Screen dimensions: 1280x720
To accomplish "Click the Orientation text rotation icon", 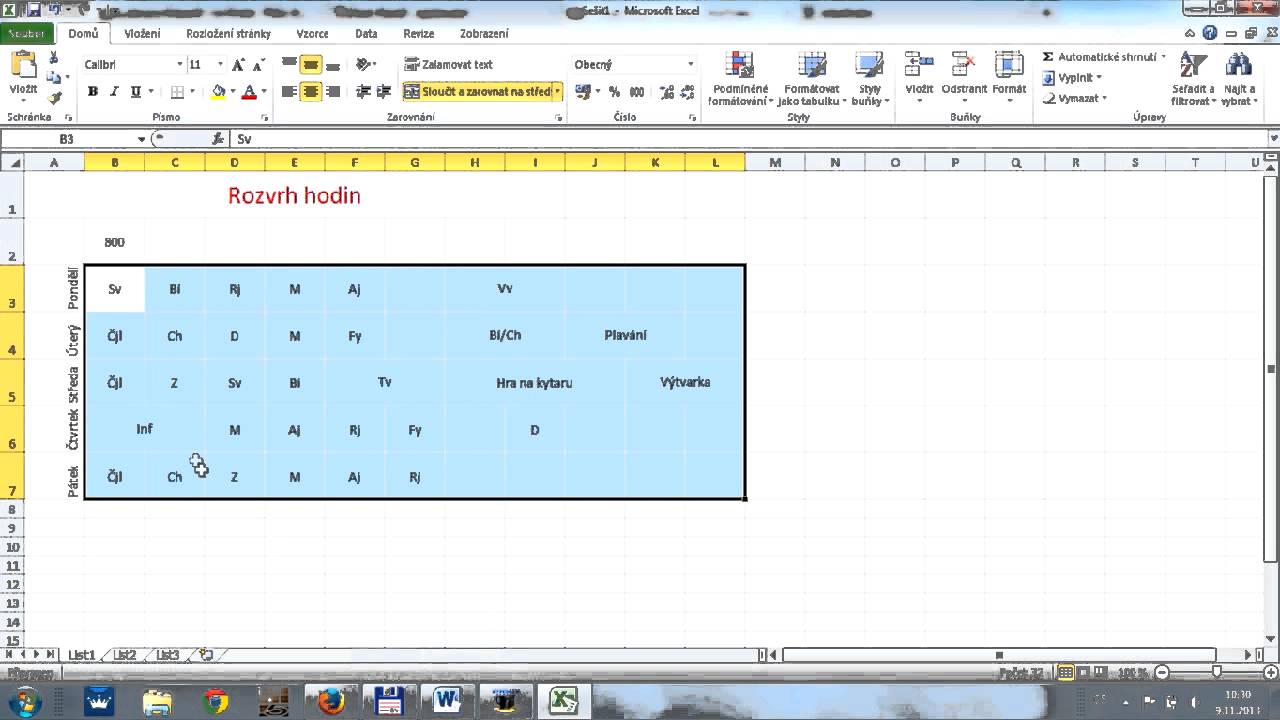I will point(365,64).
